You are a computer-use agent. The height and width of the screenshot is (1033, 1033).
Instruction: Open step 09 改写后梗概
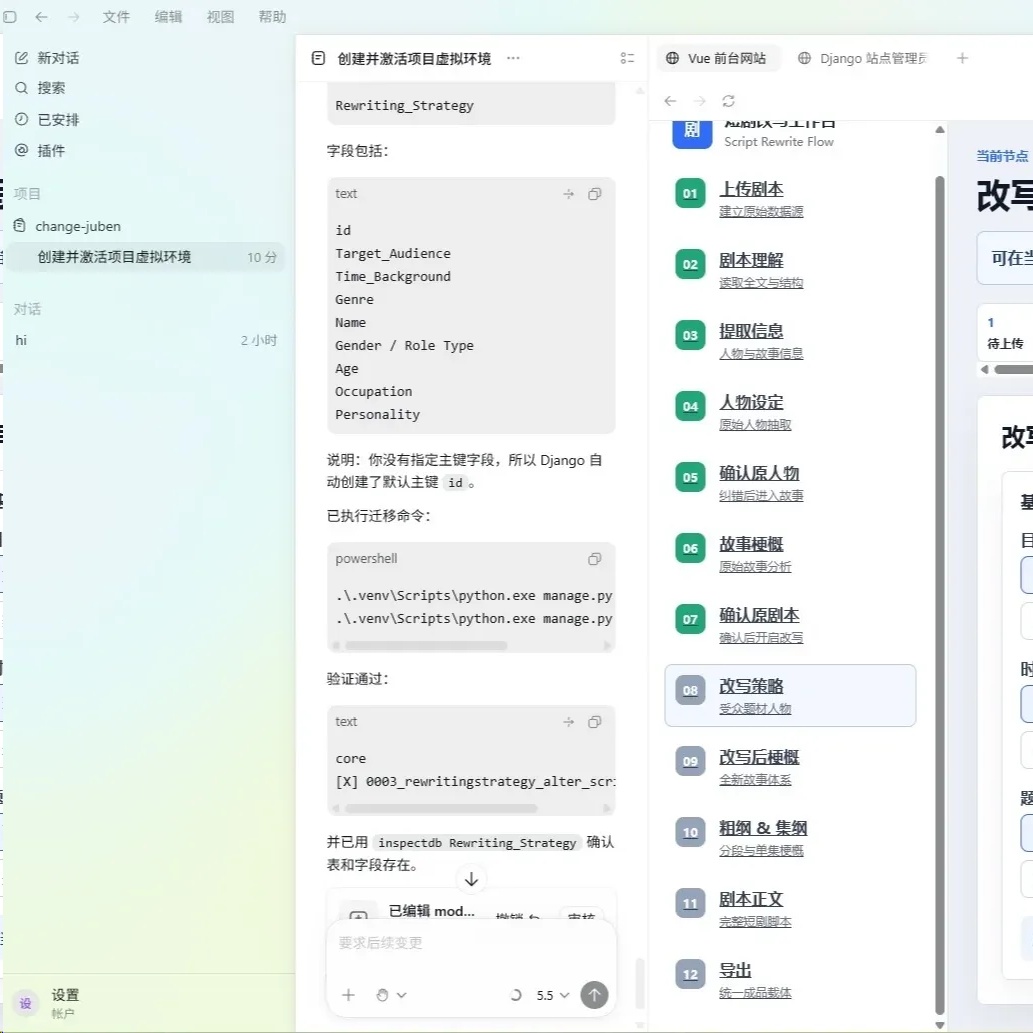(x=790, y=767)
